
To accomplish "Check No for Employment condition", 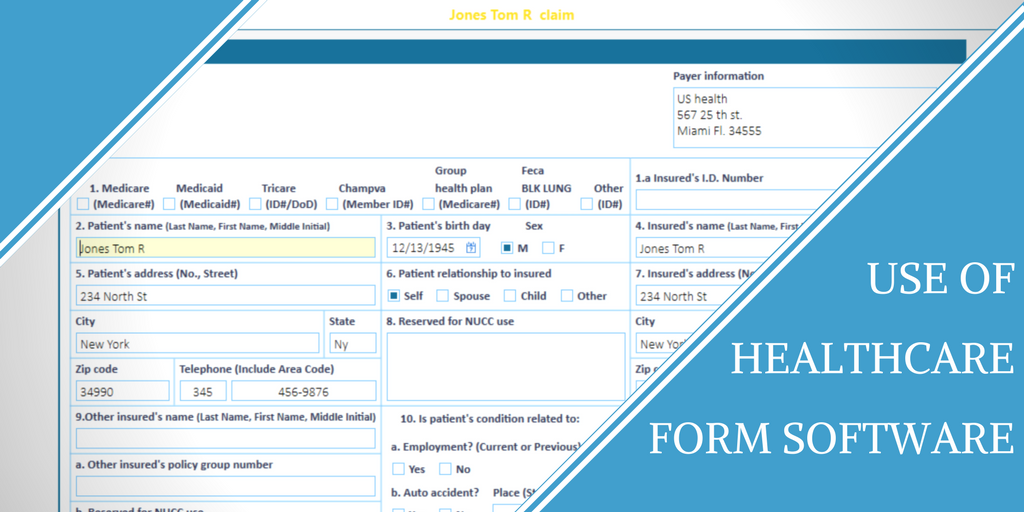I will tap(445, 468).
